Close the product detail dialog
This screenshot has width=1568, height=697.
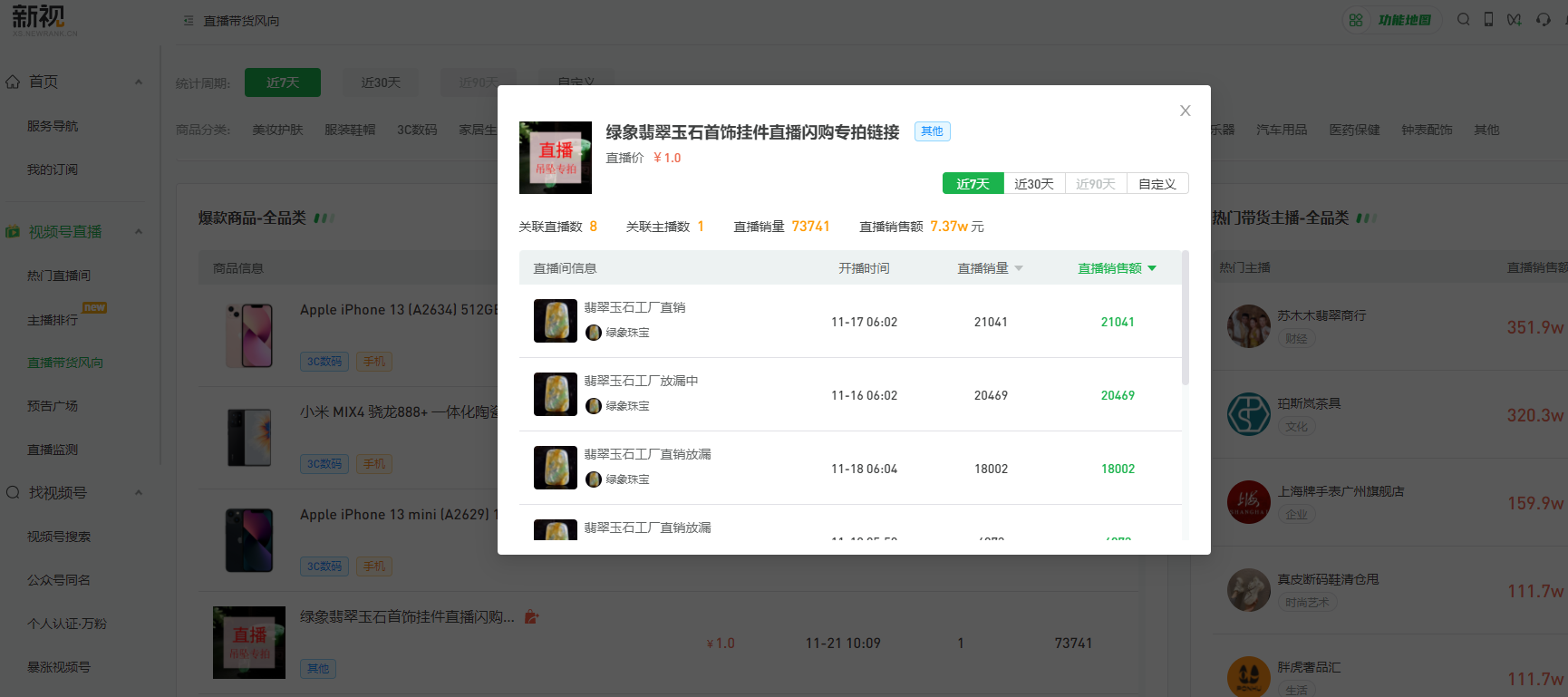click(x=1185, y=111)
